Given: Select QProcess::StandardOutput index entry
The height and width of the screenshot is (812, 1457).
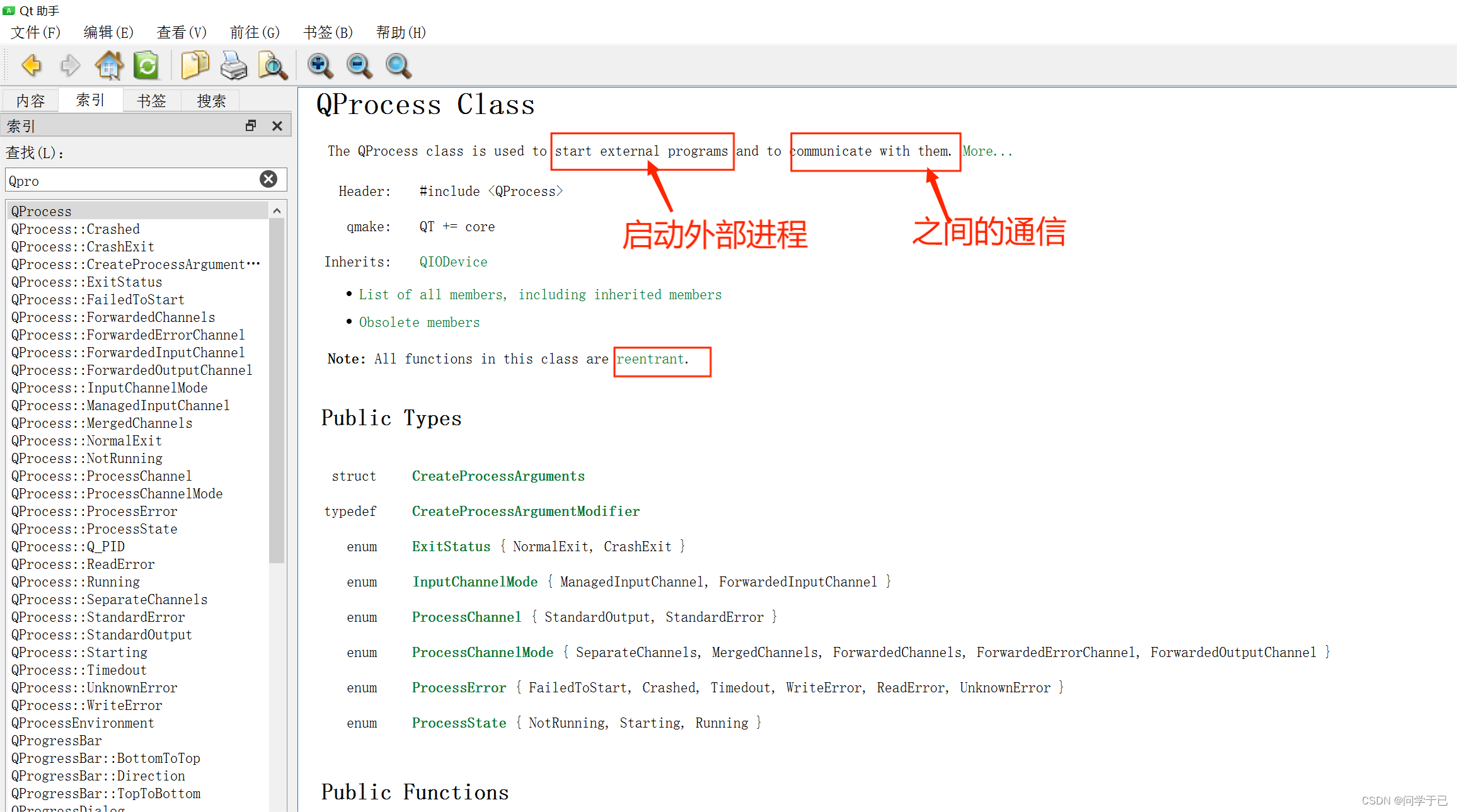Looking at the screenshot, I should point(138,635).
